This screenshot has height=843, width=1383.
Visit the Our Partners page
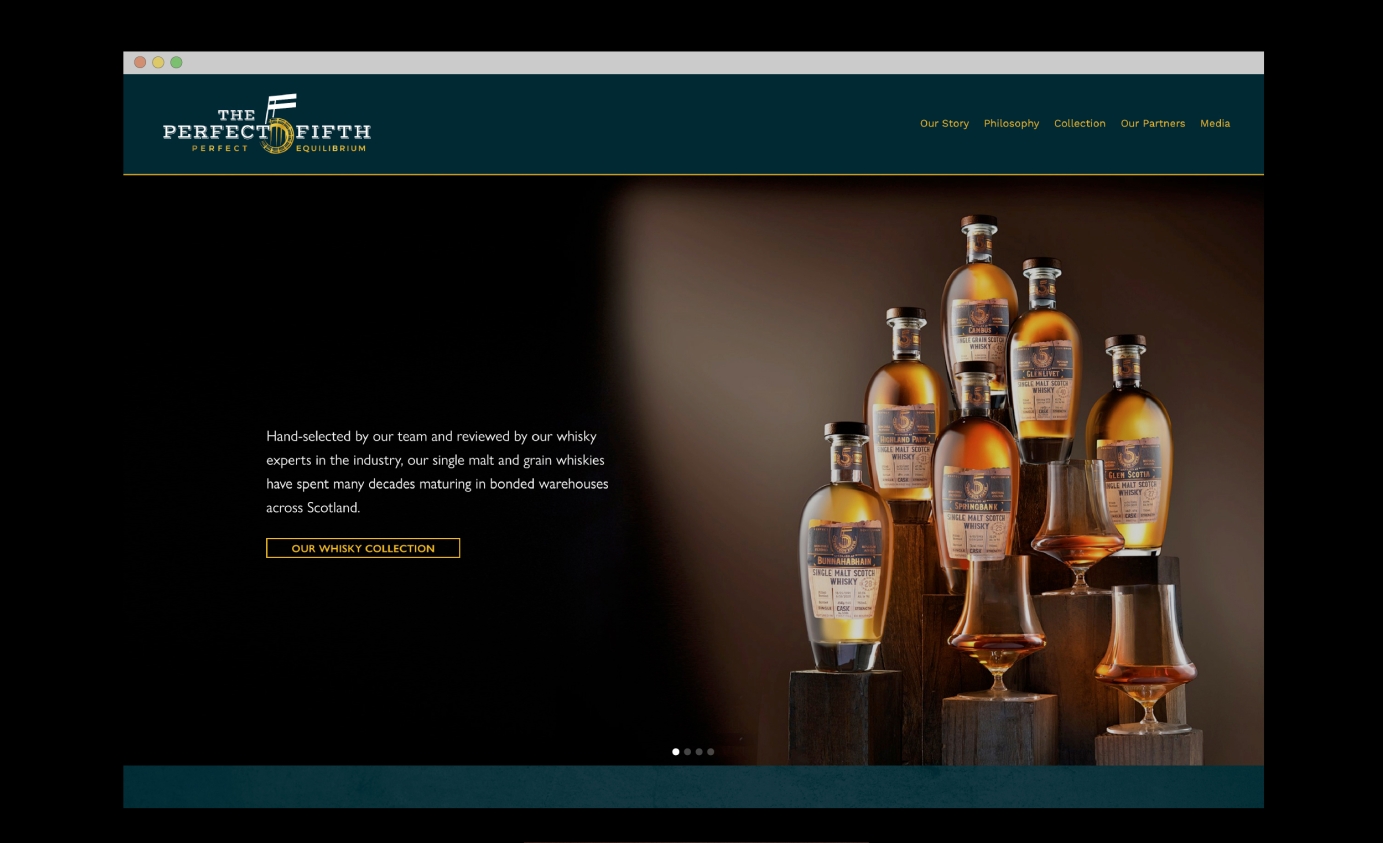pos(1152,124)
